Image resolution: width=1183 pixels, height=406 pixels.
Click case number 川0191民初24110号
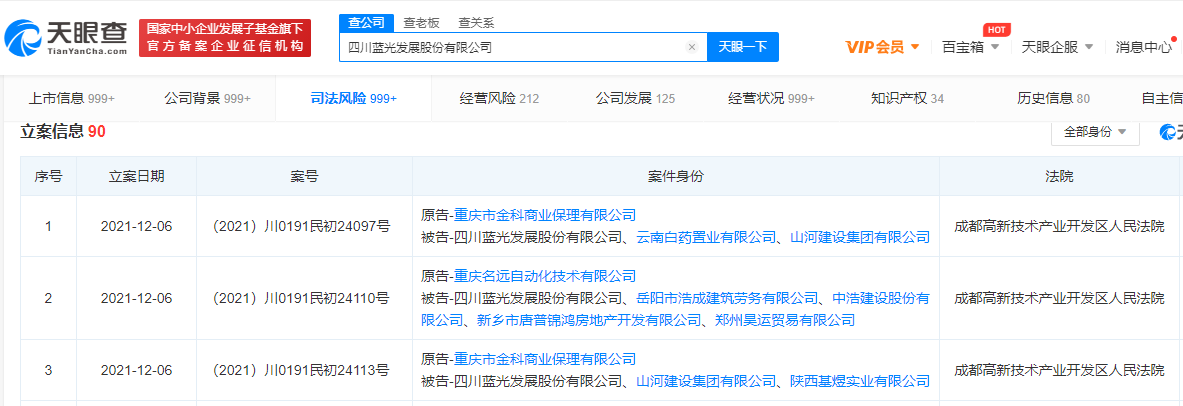click(302, 298)
